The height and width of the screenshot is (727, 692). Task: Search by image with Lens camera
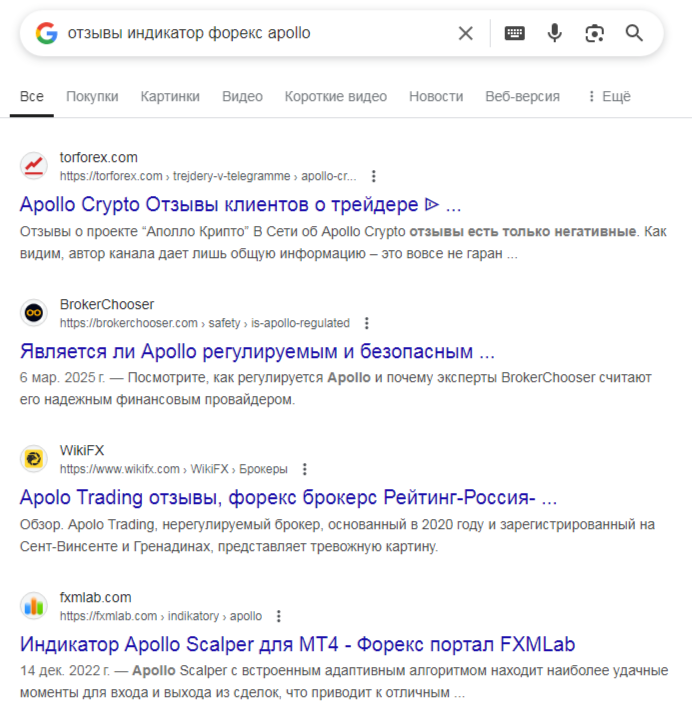click(595, 33)
